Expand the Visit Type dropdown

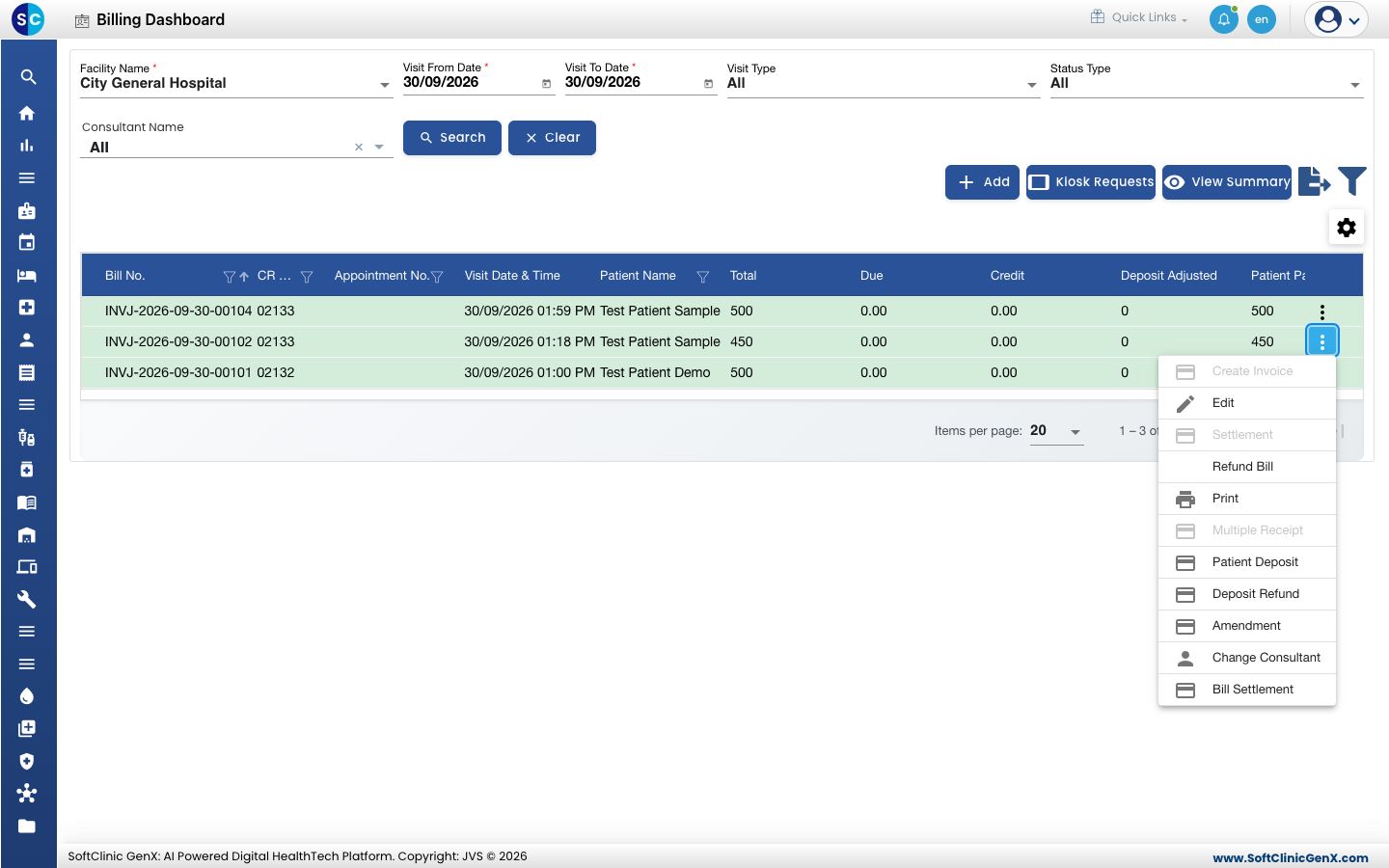tap(1032, 85)
